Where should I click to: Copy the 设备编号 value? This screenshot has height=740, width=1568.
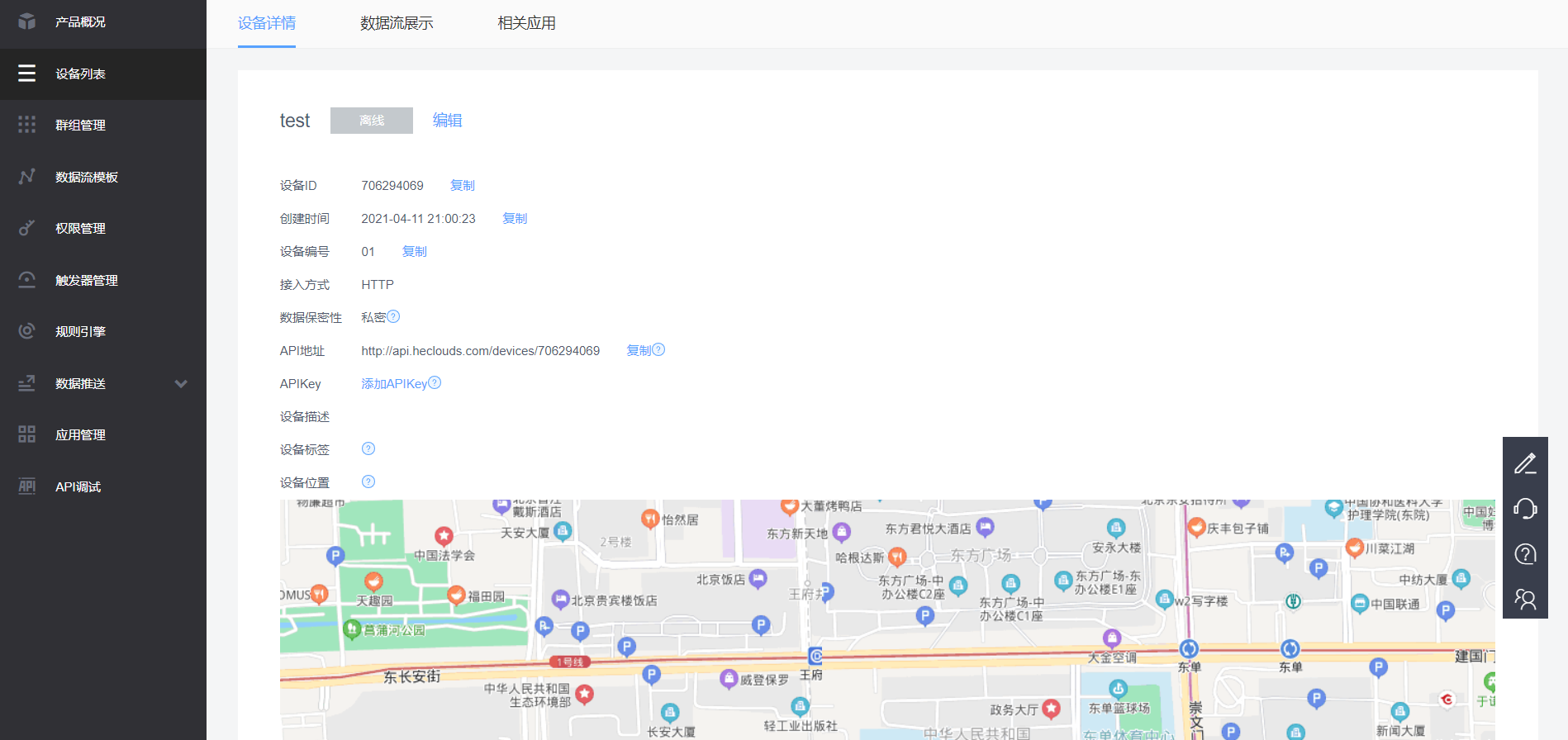click(x=414, y=251)
